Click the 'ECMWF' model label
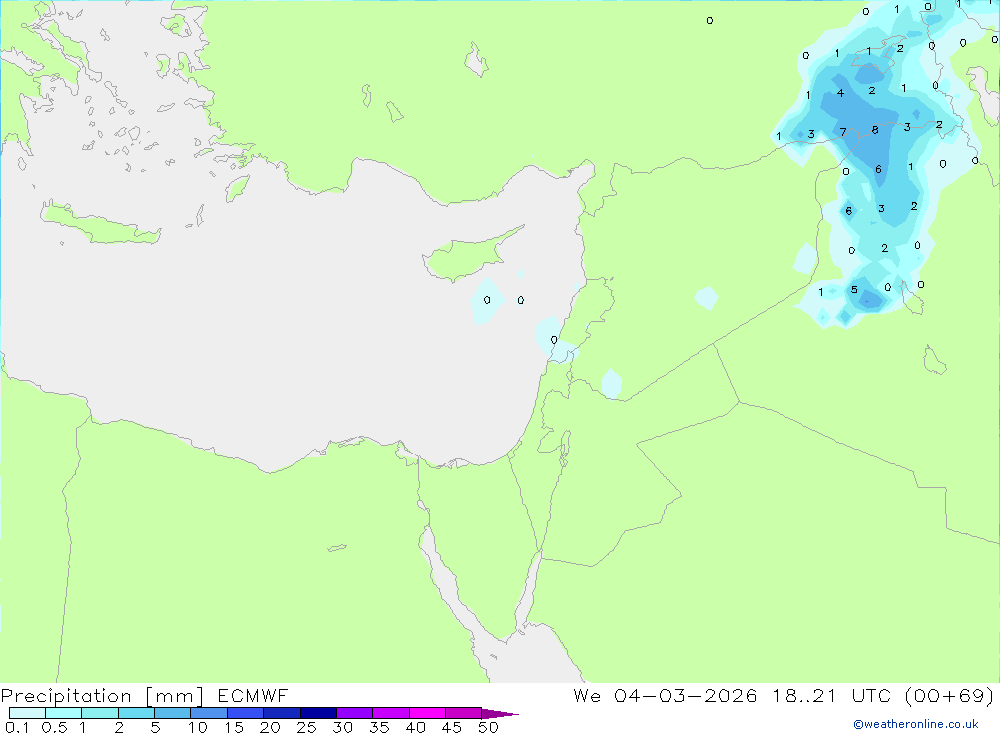Screen dimensions: 1000x733 [x=253, y=695]
